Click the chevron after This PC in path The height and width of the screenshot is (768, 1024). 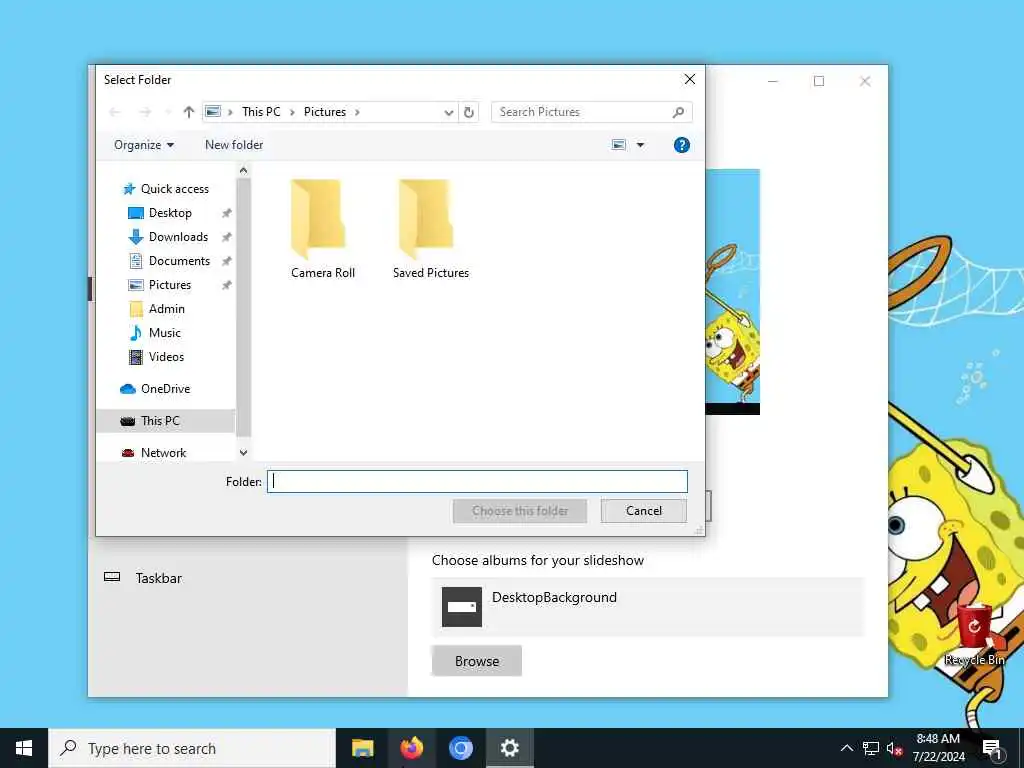tap(291, 112)
